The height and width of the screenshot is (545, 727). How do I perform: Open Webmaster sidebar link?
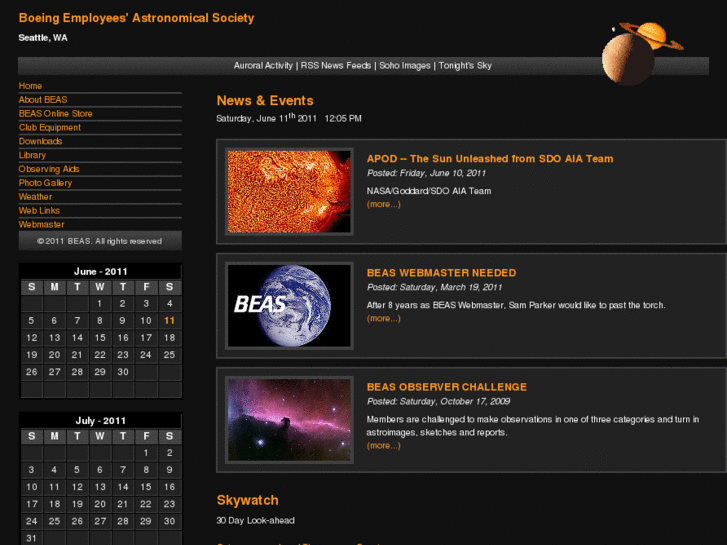point(41,224)
